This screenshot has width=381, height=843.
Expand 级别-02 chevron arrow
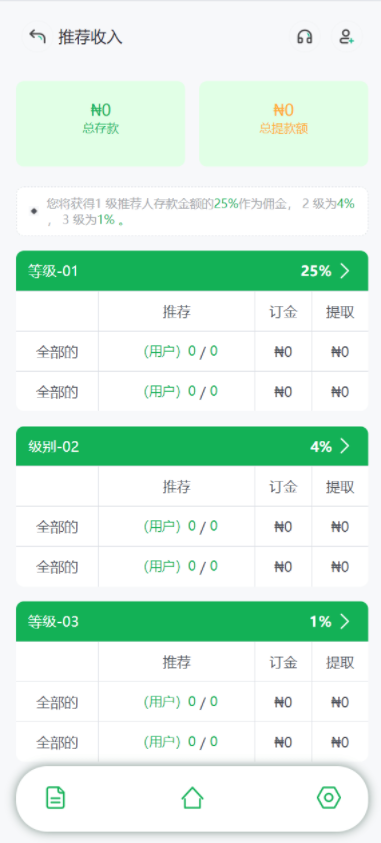coord(345,446)
